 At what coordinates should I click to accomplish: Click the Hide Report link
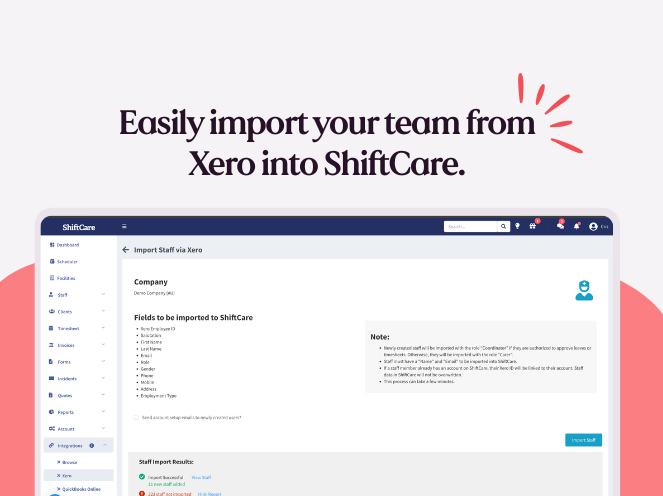[x=210, y=493]
